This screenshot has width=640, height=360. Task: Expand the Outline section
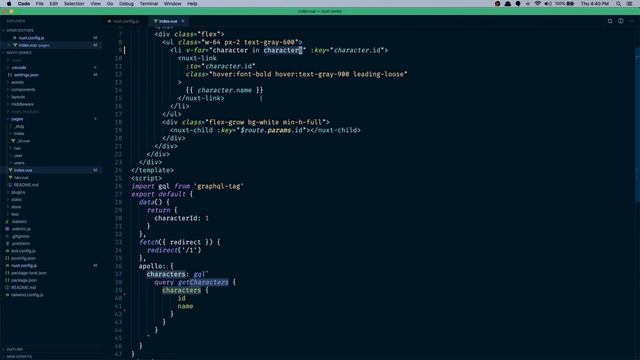coord(15,350)
